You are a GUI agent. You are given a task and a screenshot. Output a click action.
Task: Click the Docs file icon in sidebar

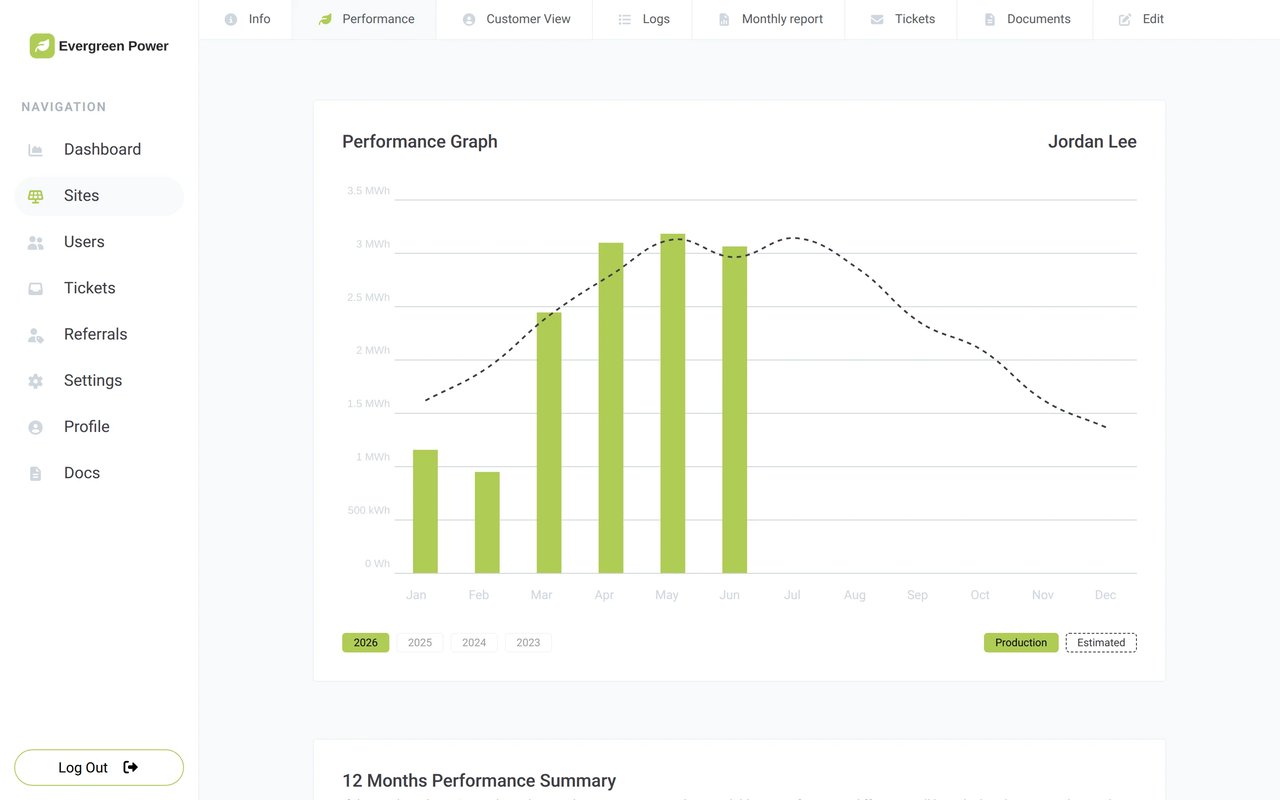36,473
